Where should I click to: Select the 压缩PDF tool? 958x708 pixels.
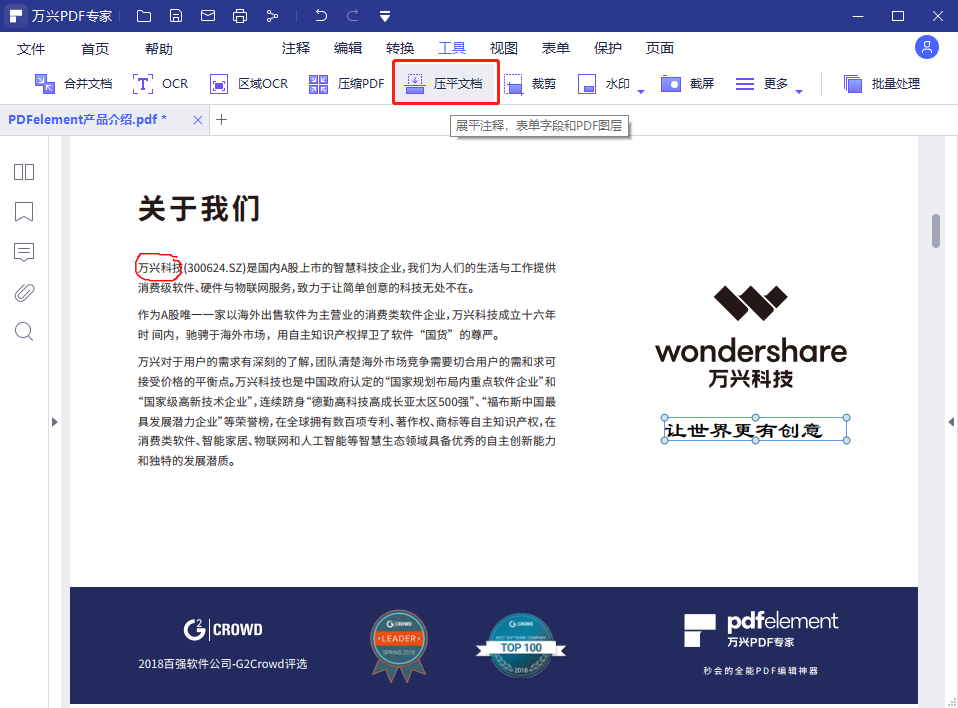(345, 83)
